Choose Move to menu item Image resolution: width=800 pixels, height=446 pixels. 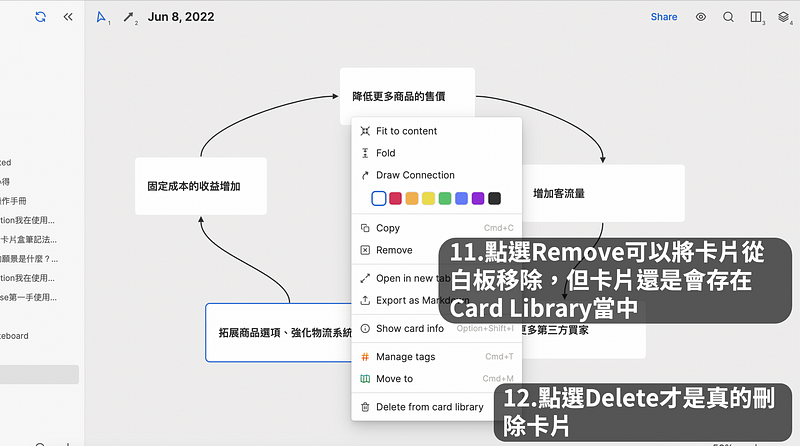[437, 379]
